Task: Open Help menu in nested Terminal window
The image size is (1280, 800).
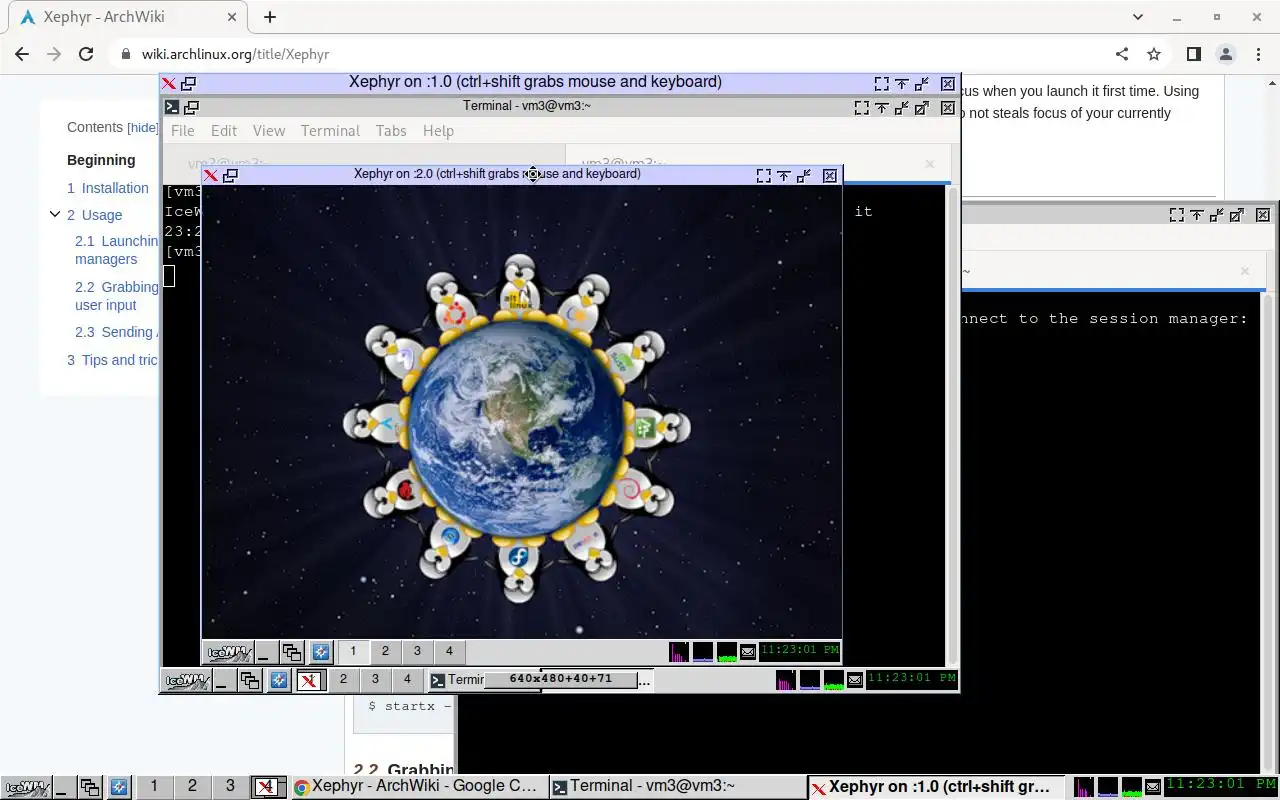Action: click(438, 131)
